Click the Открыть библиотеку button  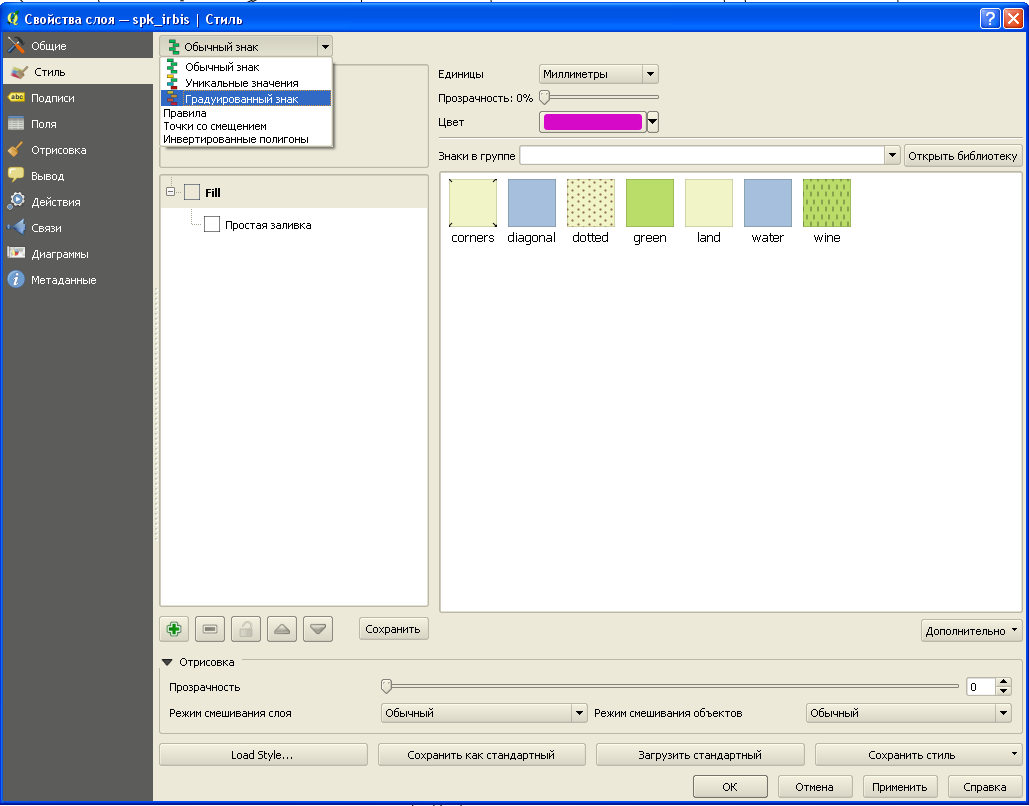pos(962,156)
